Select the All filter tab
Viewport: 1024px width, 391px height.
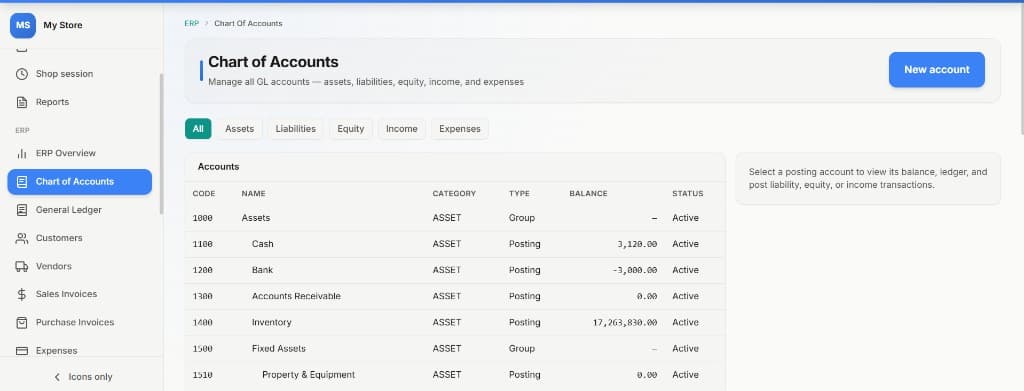coord(198,129)
